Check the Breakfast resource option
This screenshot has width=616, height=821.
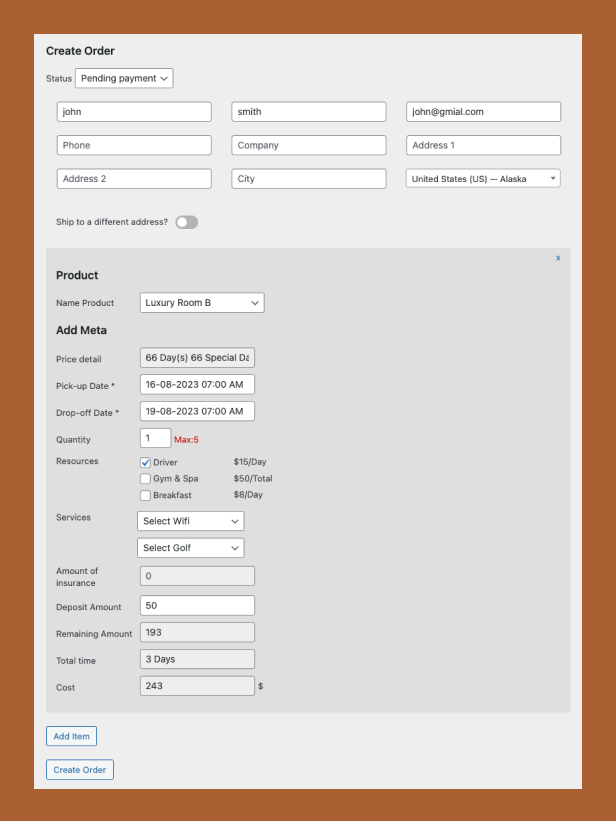pyautogui.click(x=146, y=495)
